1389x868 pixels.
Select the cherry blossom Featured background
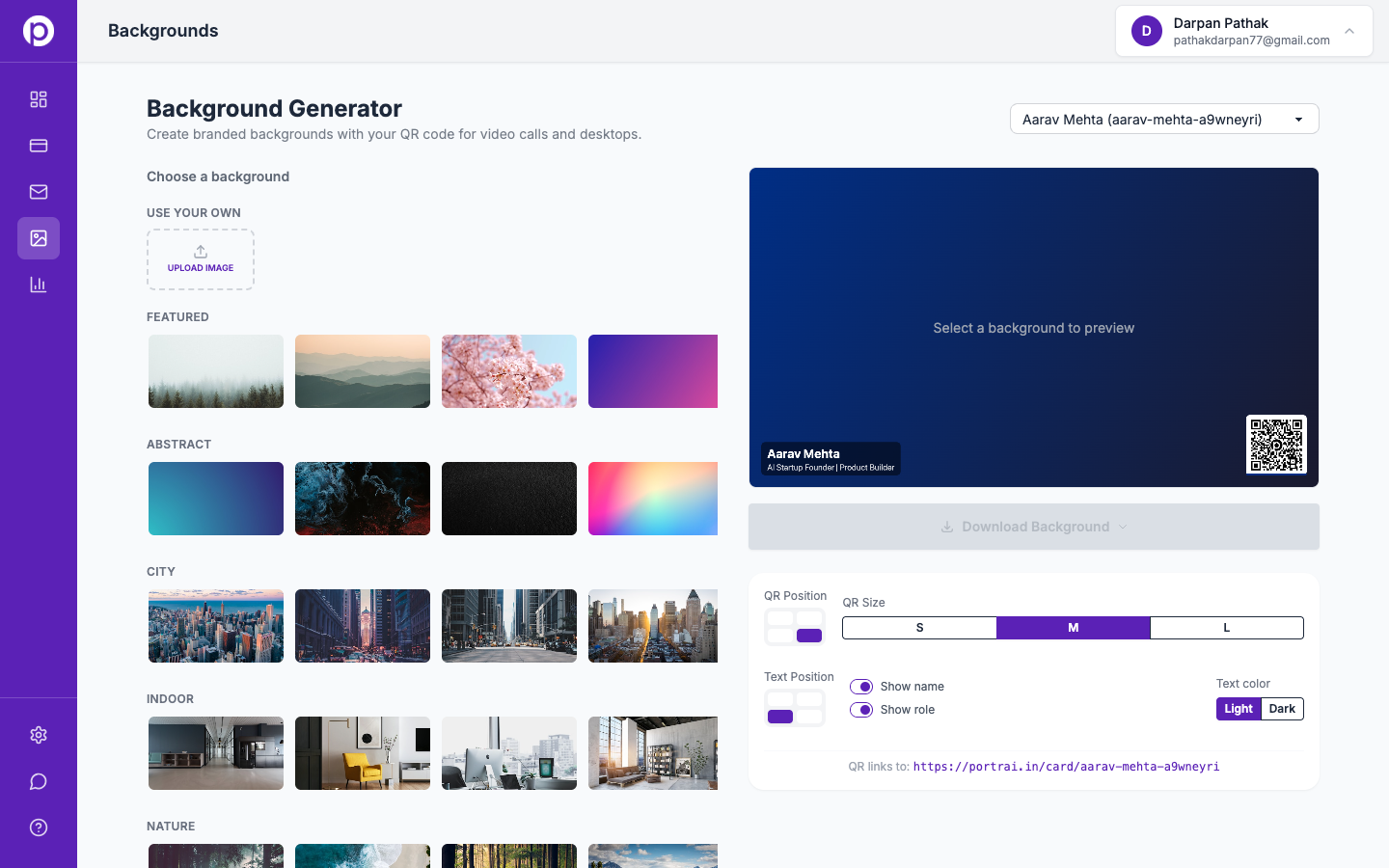point(509,371)
